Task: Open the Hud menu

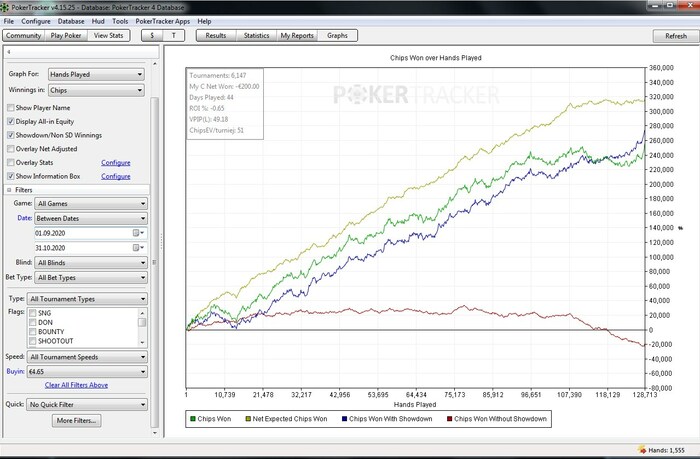Action: (98, 21)
